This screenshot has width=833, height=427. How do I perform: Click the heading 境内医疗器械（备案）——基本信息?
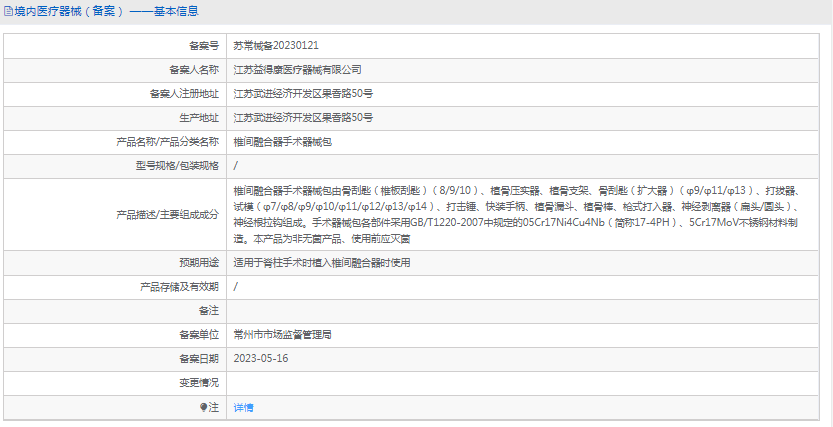click(x=106, y=11)
